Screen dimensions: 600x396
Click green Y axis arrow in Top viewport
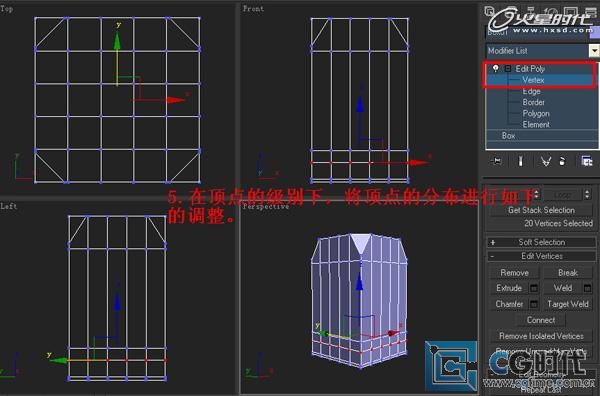(x=117, y=40)
